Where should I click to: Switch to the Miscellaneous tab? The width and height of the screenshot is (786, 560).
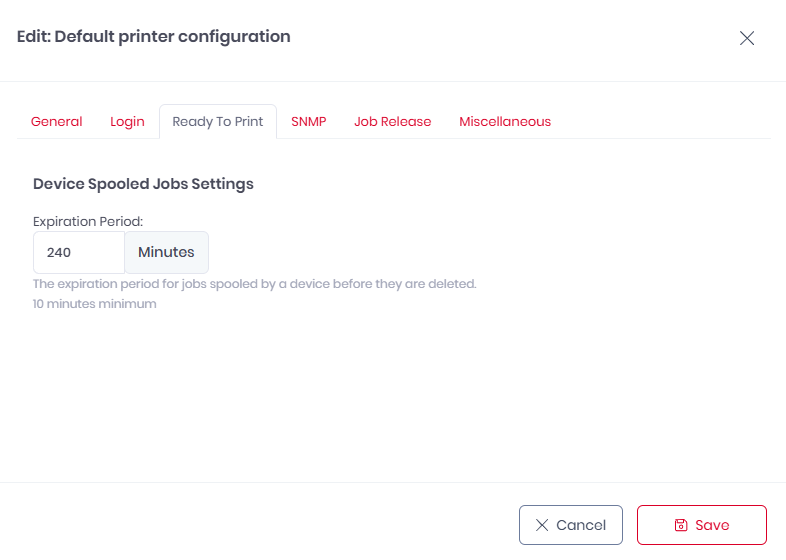(505, 121)
